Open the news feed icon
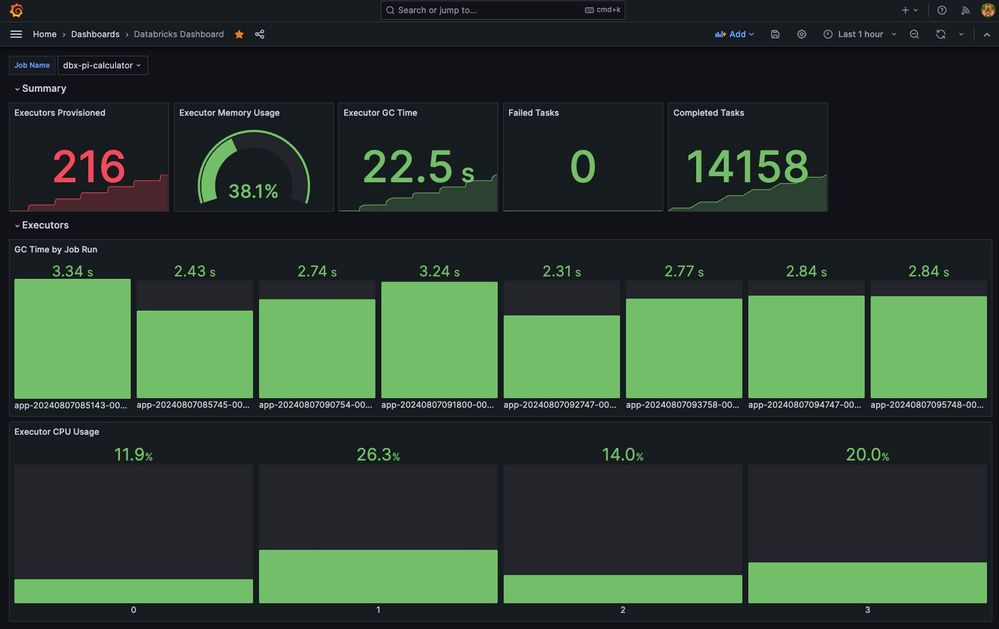The image size is (999, 629). (965, 10)
